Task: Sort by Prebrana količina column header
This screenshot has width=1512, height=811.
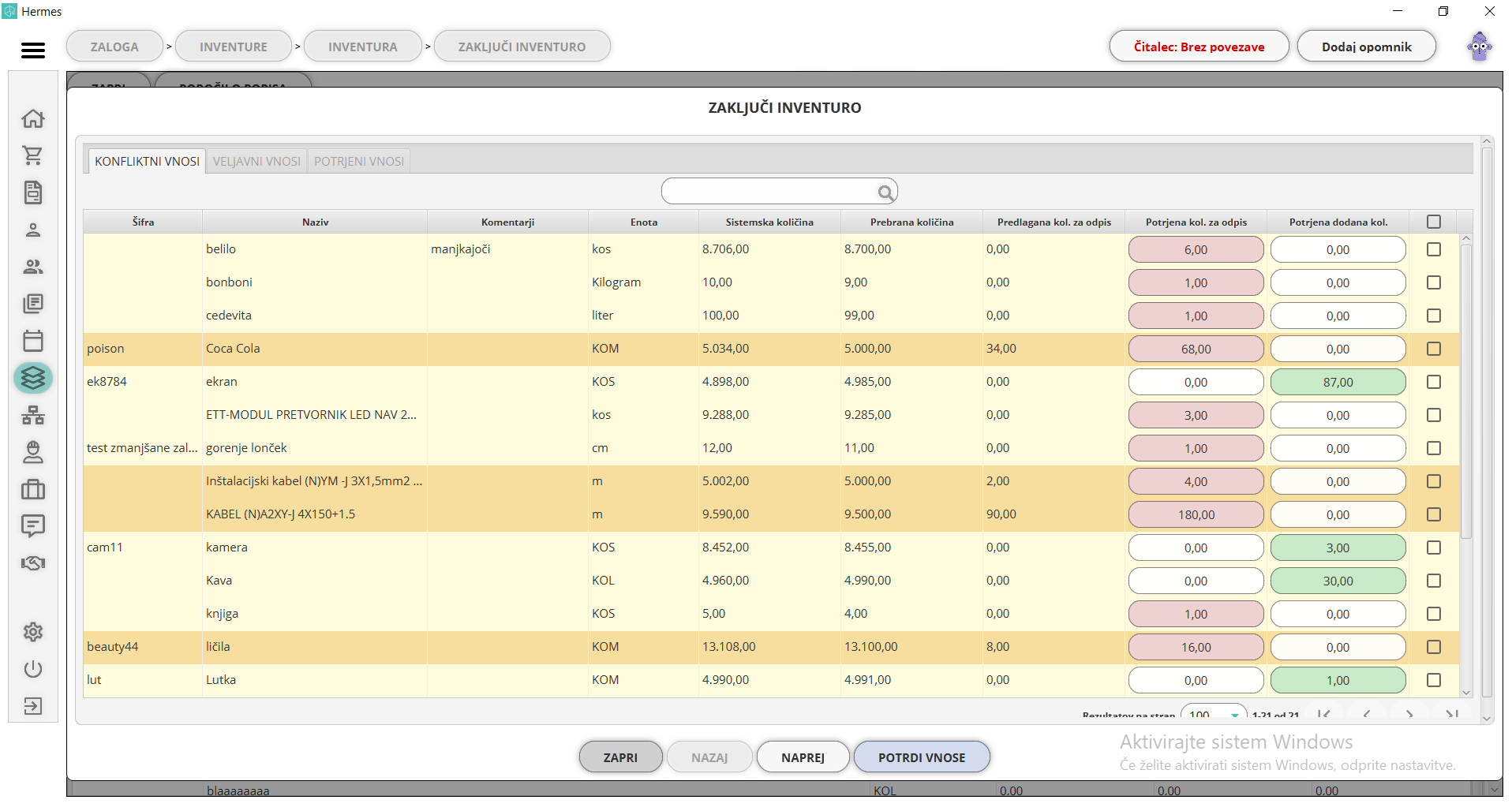Action: click(x=911, y=222)
